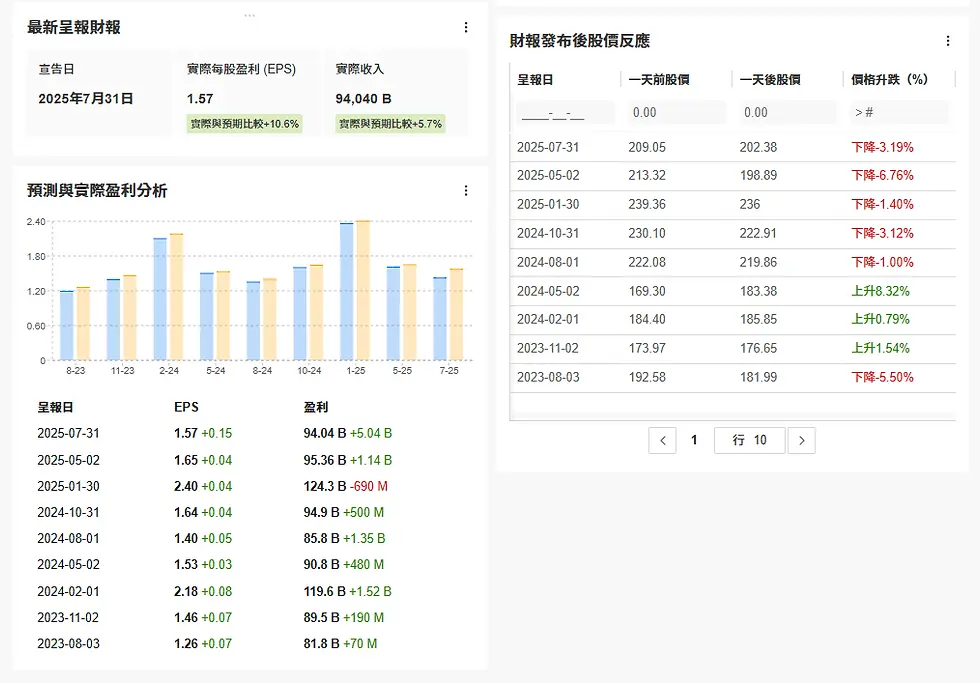Viewport: 980px width, 683px height.
Task: Sort table by 呈報日 column header
Action: (535, 80)
